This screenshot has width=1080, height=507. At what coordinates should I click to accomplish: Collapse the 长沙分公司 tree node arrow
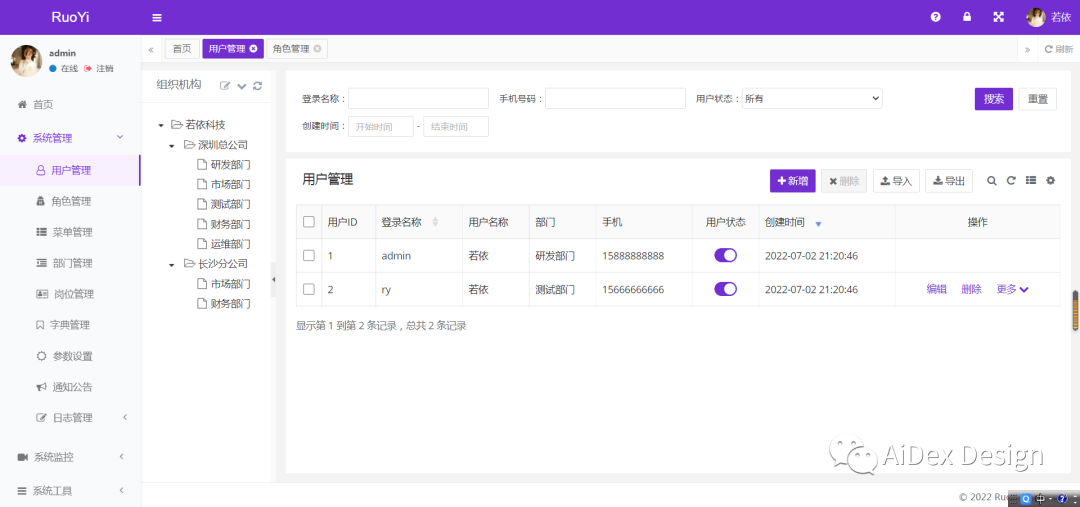pos(172,265)
